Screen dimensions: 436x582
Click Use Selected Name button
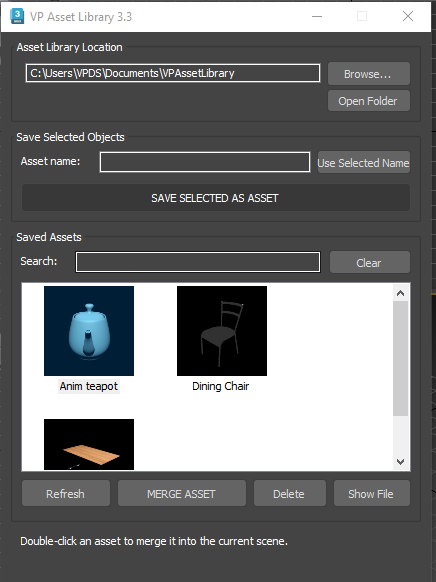click(364, 162)
